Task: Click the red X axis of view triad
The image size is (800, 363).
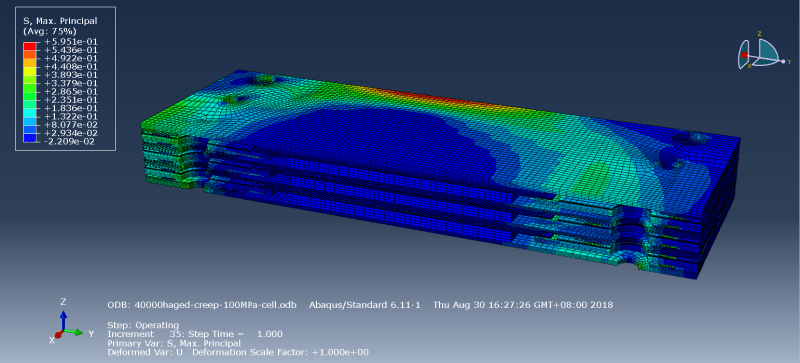Action: [58, 335]
